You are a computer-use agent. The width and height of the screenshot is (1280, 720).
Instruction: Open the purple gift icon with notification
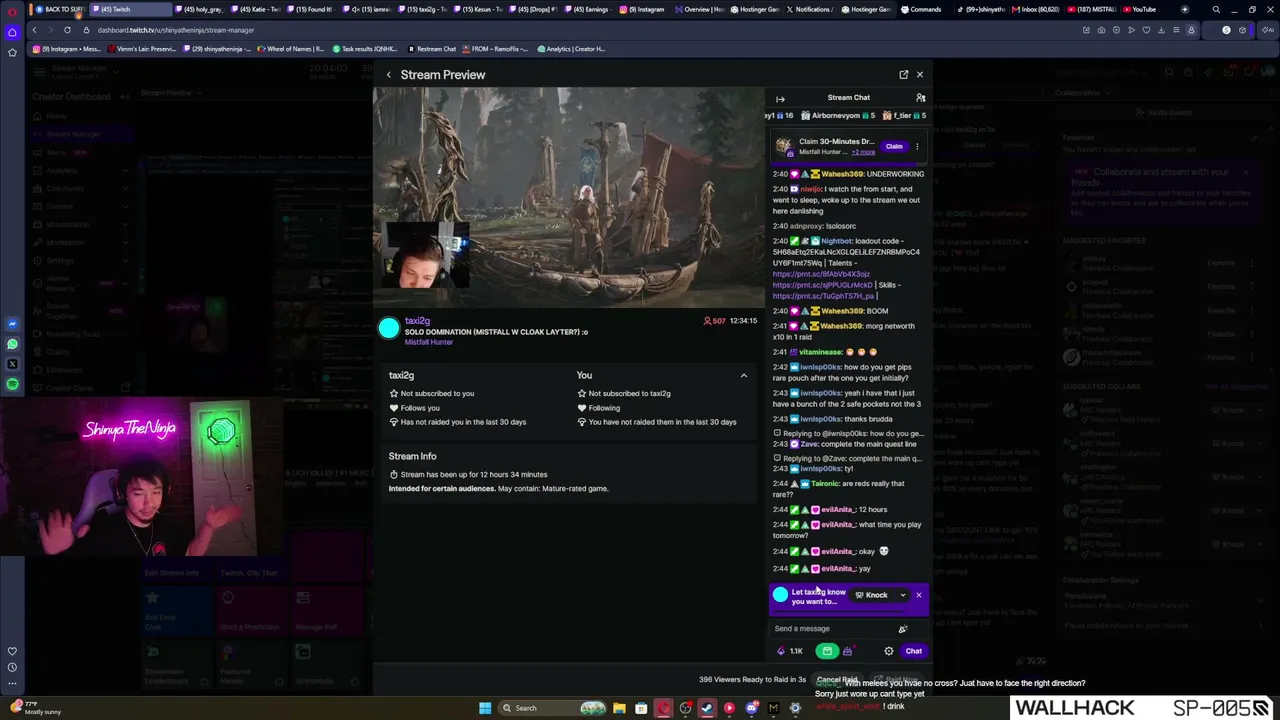848,651
